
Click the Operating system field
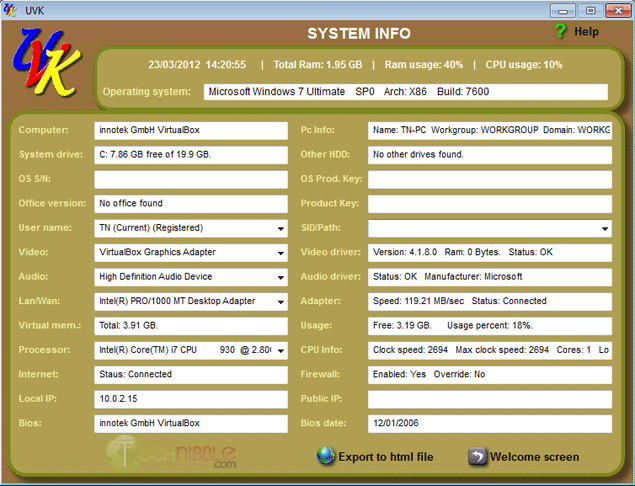tap(406, 92)
